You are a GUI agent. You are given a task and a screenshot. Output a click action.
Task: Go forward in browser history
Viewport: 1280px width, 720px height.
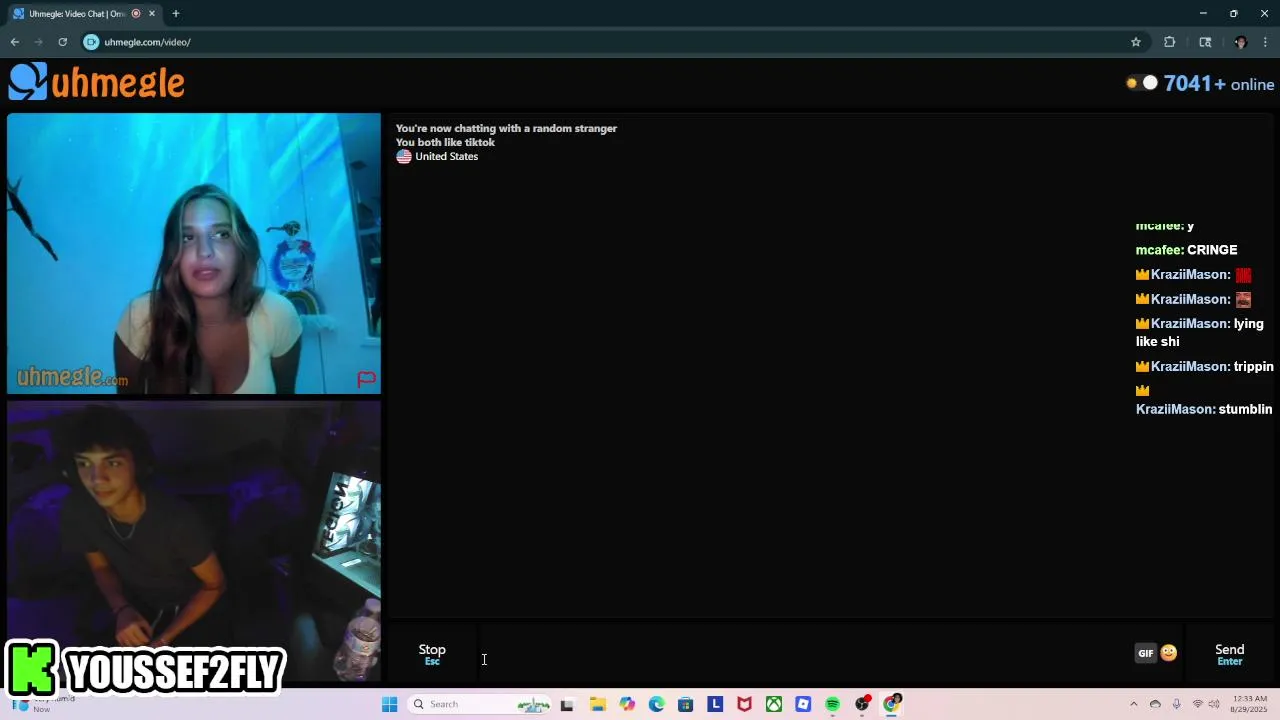click(39, 42)
